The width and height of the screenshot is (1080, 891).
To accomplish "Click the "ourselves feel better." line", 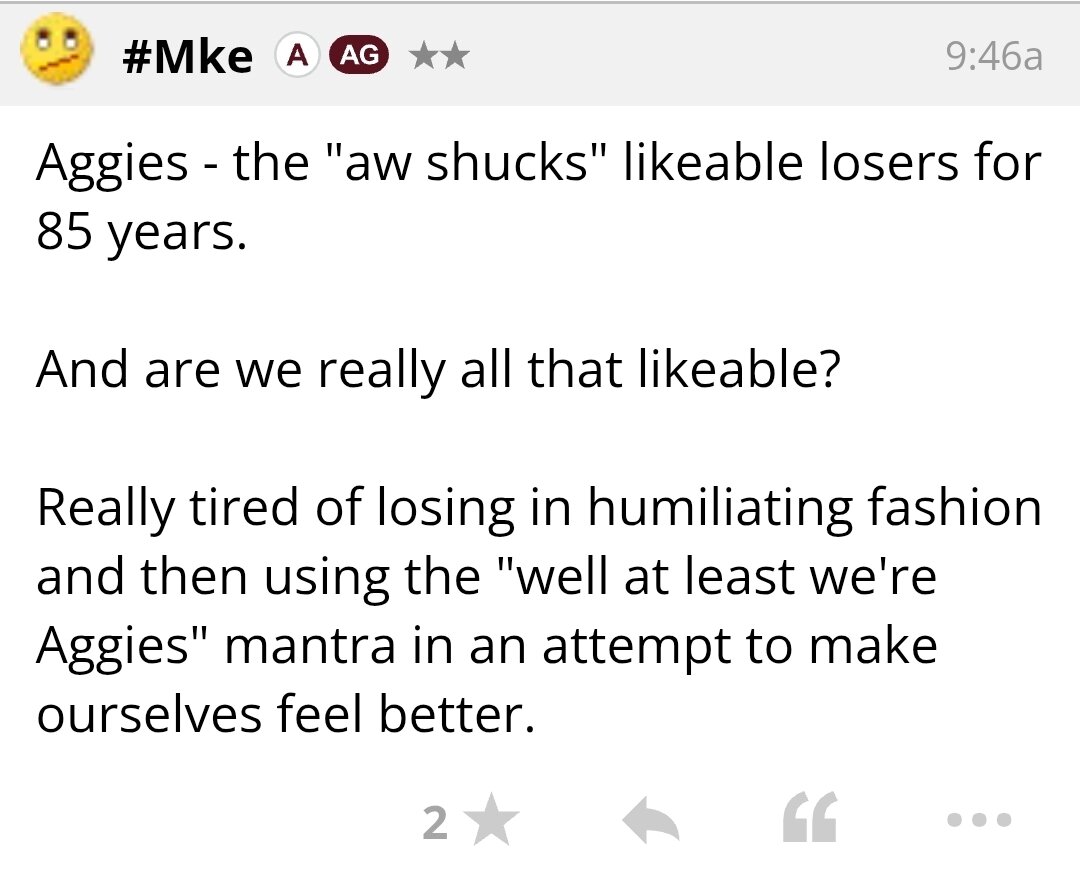I will pyautogui.click(x=281, y=713).
